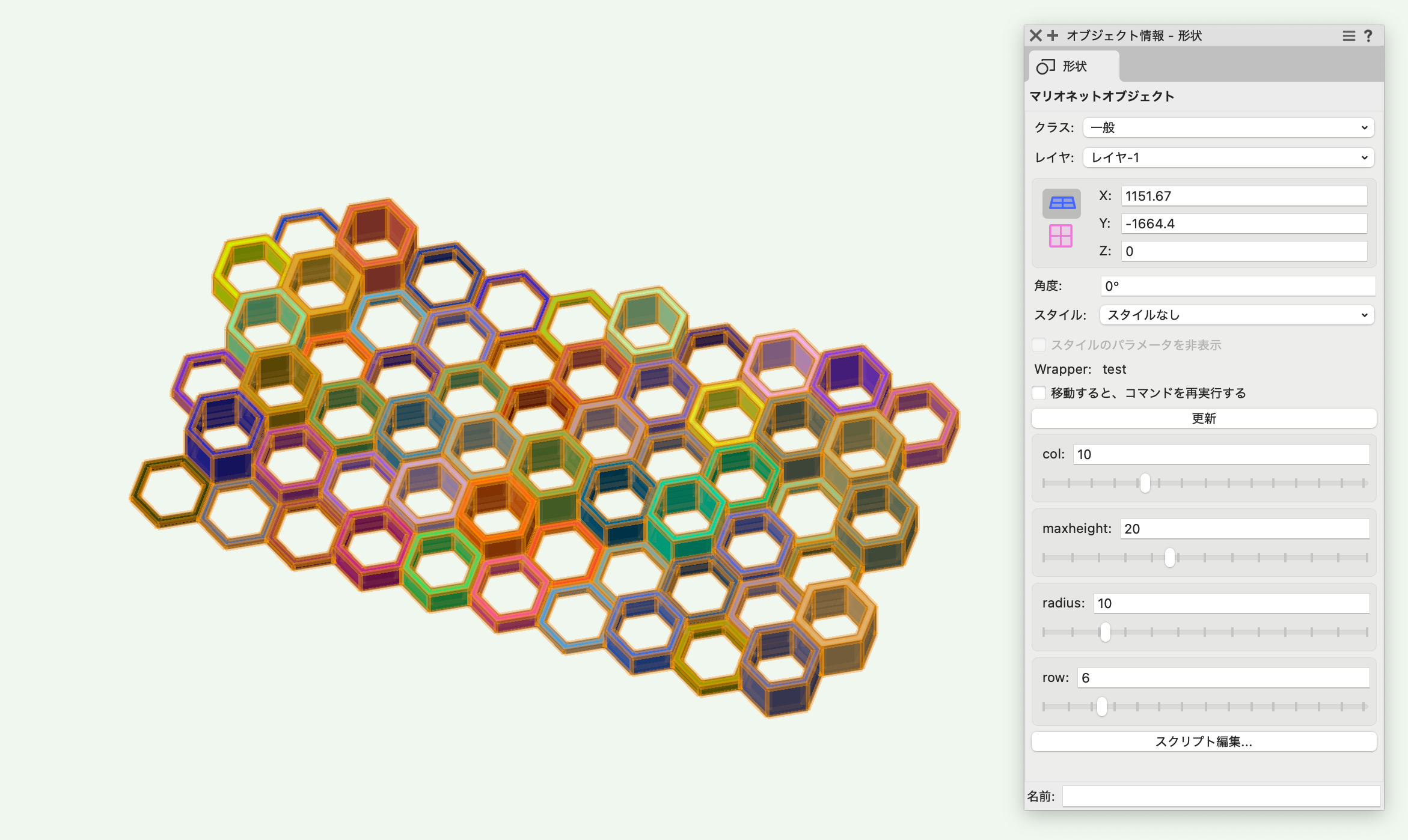Click the スクリプト編集... button
This screenshot has height=840, width=1408.
pyautogui.click(x=1204, y=741)
